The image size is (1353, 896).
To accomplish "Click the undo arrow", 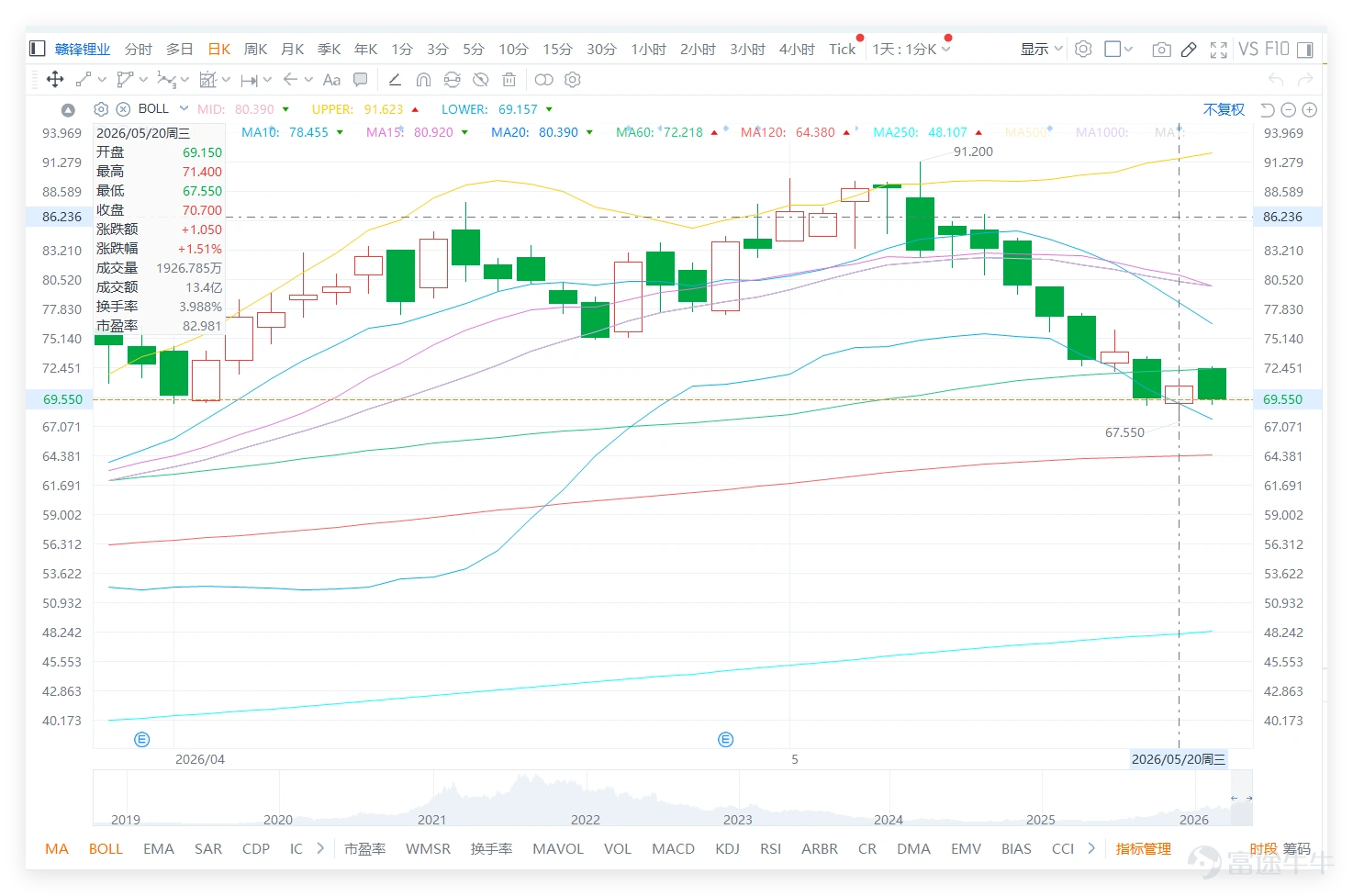I will point(1276,80).
